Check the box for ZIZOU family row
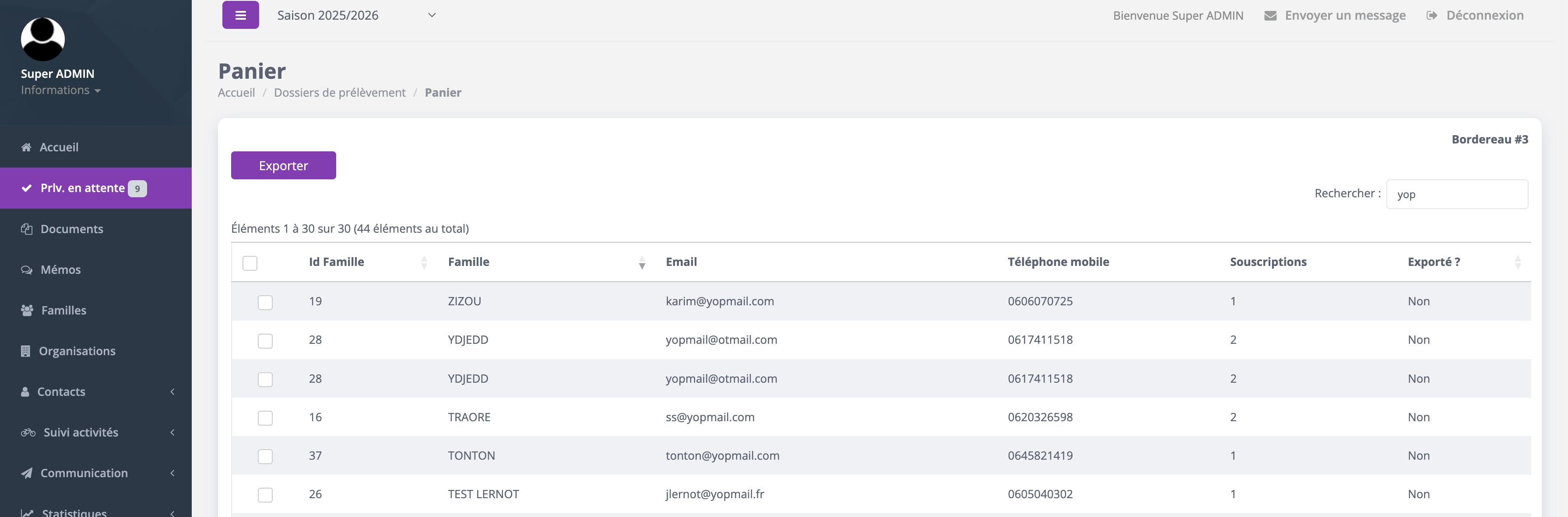The image size is (1568, 517). click(265, 302)
